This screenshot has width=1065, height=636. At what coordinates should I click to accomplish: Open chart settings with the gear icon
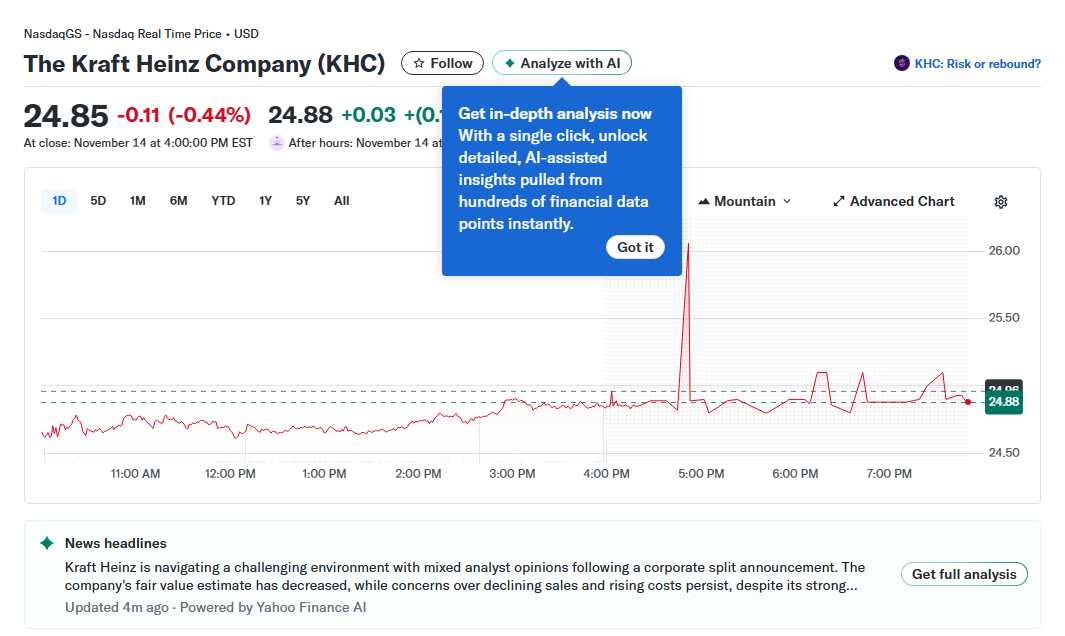tap(1000, 202)
